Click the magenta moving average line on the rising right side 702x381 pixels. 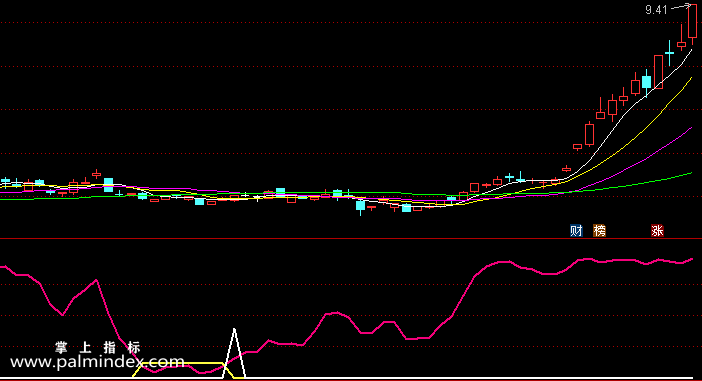pos(663,147)
